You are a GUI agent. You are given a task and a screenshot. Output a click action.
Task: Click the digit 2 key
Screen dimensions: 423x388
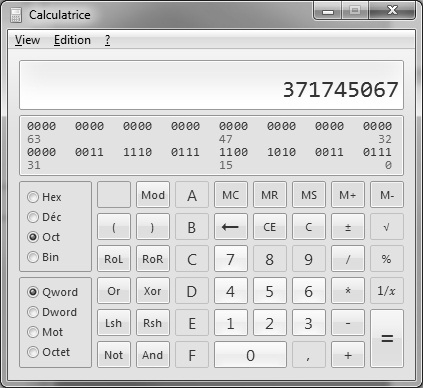pos(270,323)
